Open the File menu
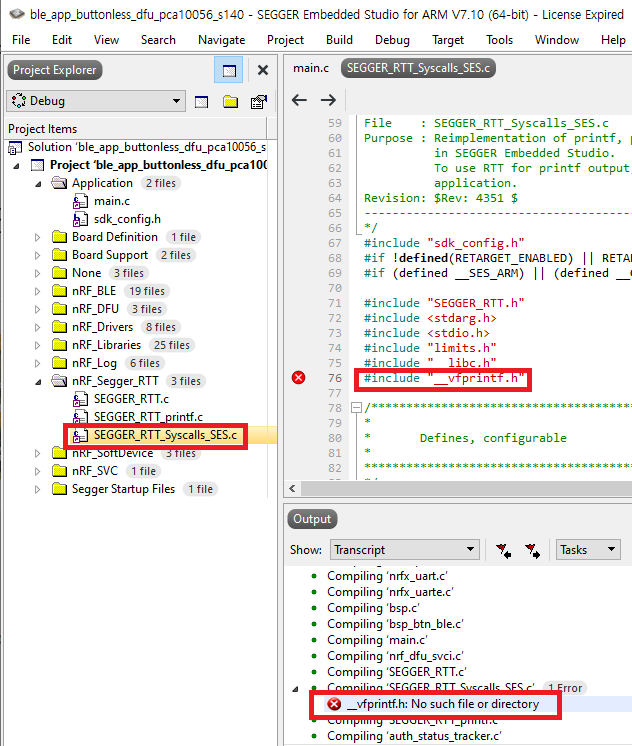 (21, 40)
